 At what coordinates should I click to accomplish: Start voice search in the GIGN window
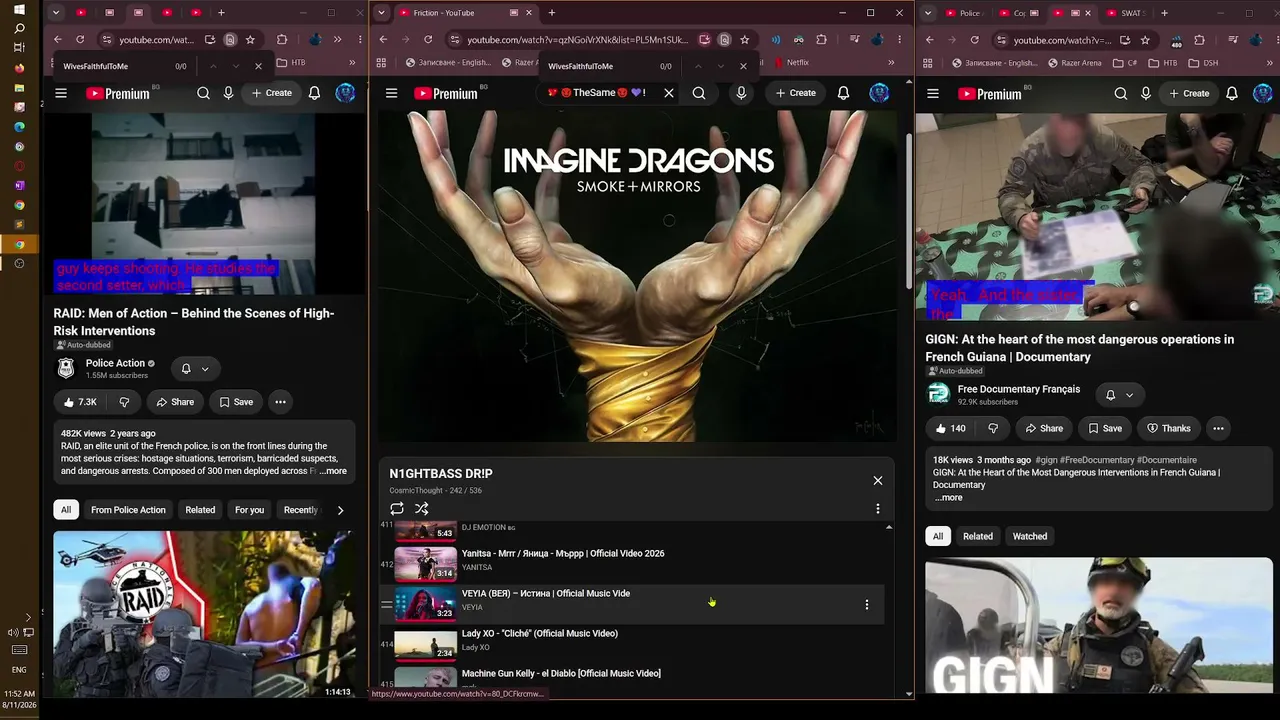click(x=1146, y=94)
